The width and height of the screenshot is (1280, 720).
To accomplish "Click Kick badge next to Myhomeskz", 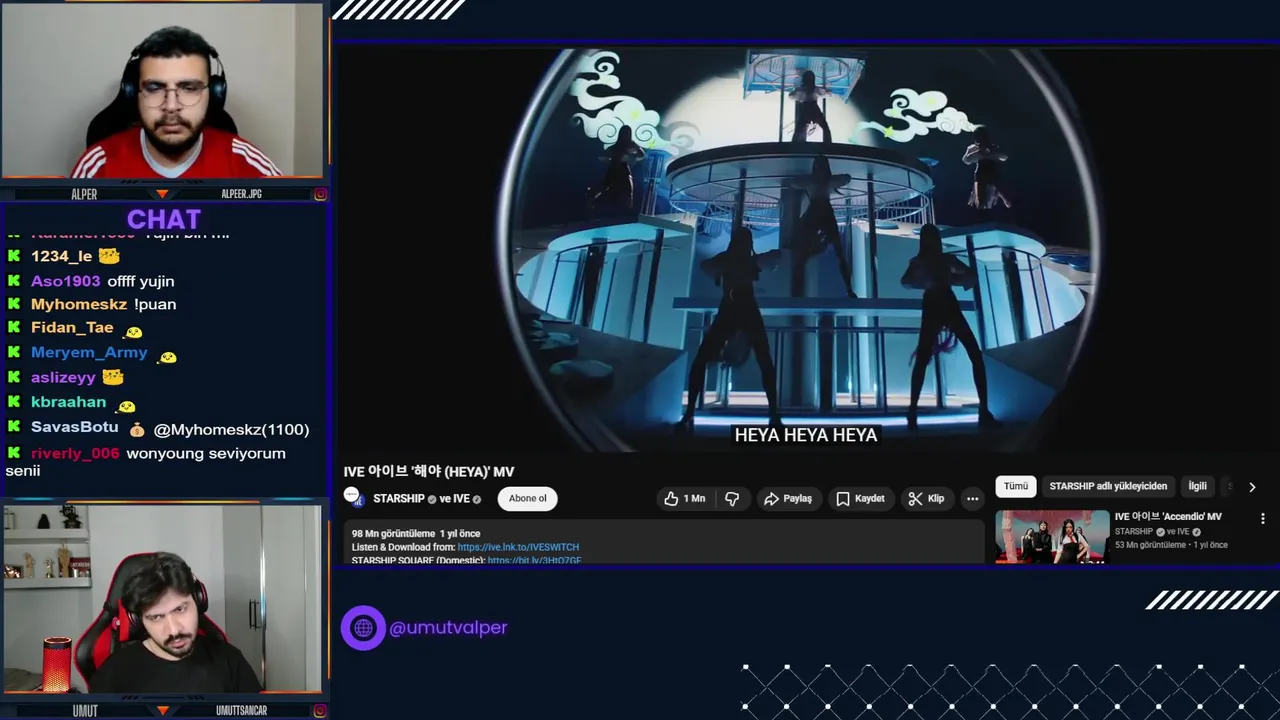I will pyautogui.click(x=14, y=304).
